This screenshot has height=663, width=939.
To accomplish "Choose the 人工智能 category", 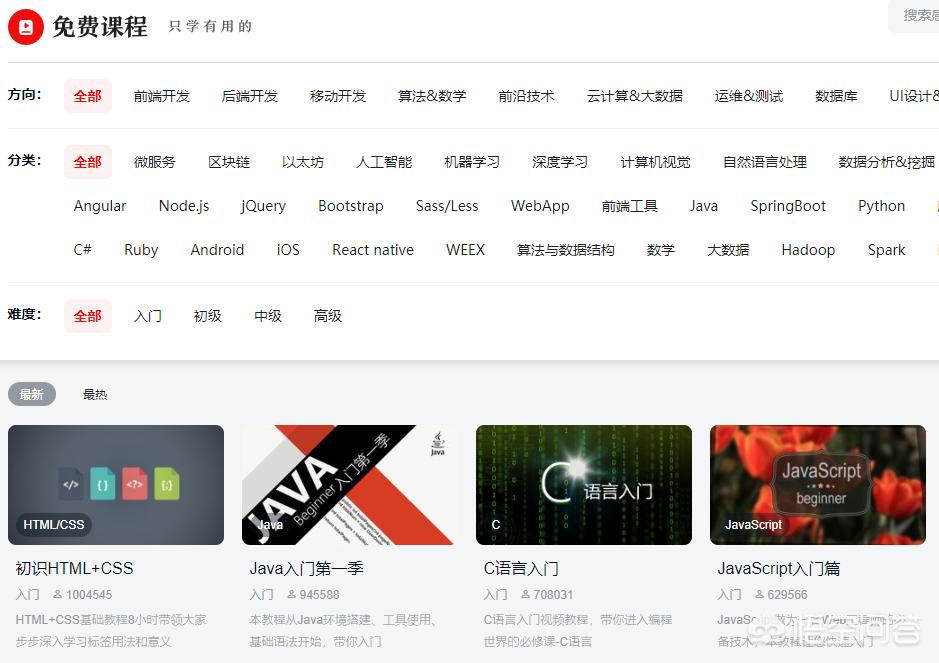I will click(384, 162).
